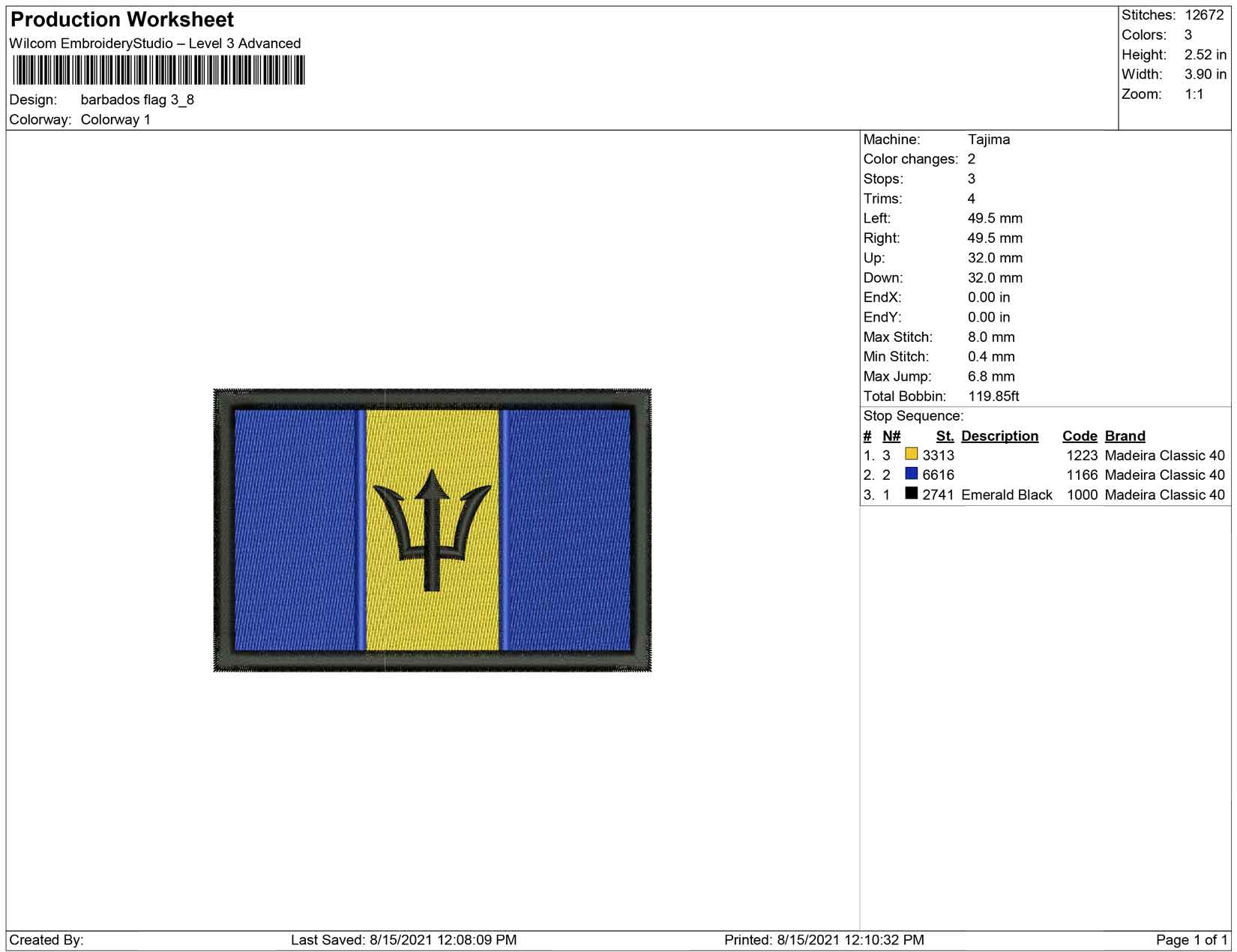Click the Height value "2.52 in"
This screenshot has width=1237, height=952.
(1206, 55)
